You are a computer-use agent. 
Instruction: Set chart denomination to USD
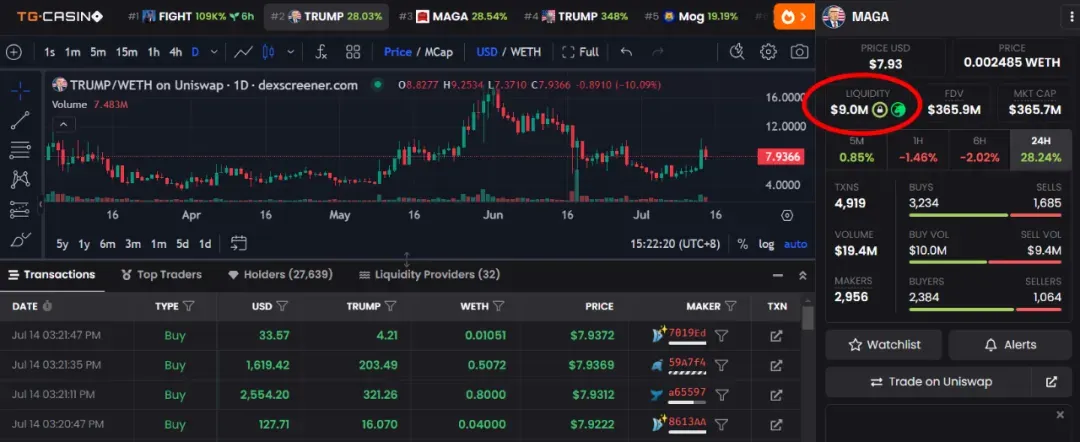[x=487, y=52]
